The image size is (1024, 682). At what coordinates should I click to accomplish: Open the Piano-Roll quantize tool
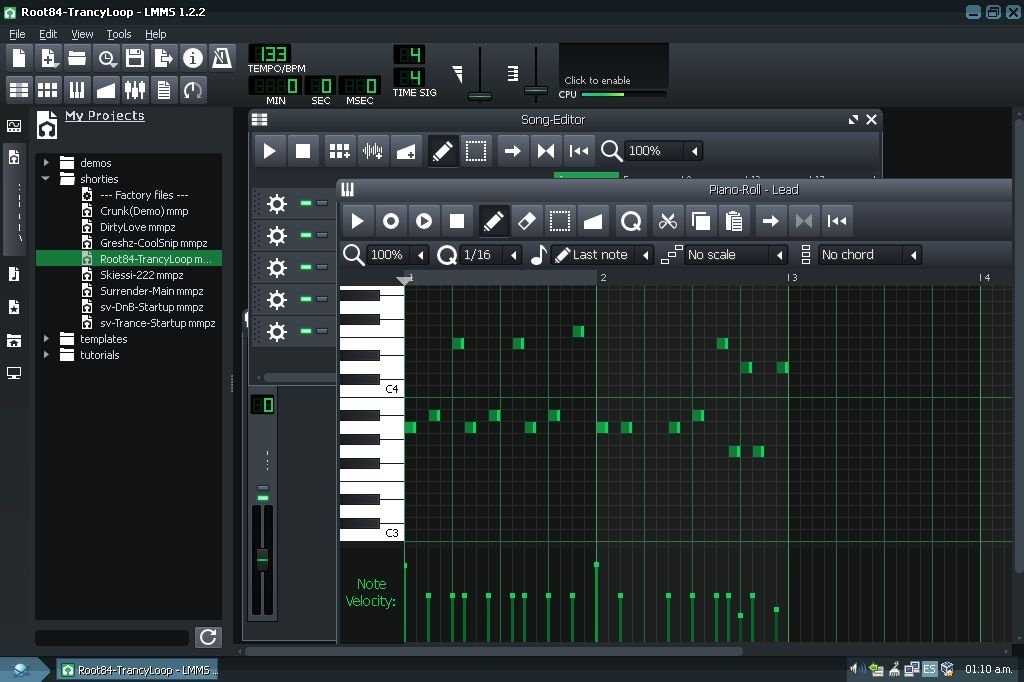coord(630,221)
